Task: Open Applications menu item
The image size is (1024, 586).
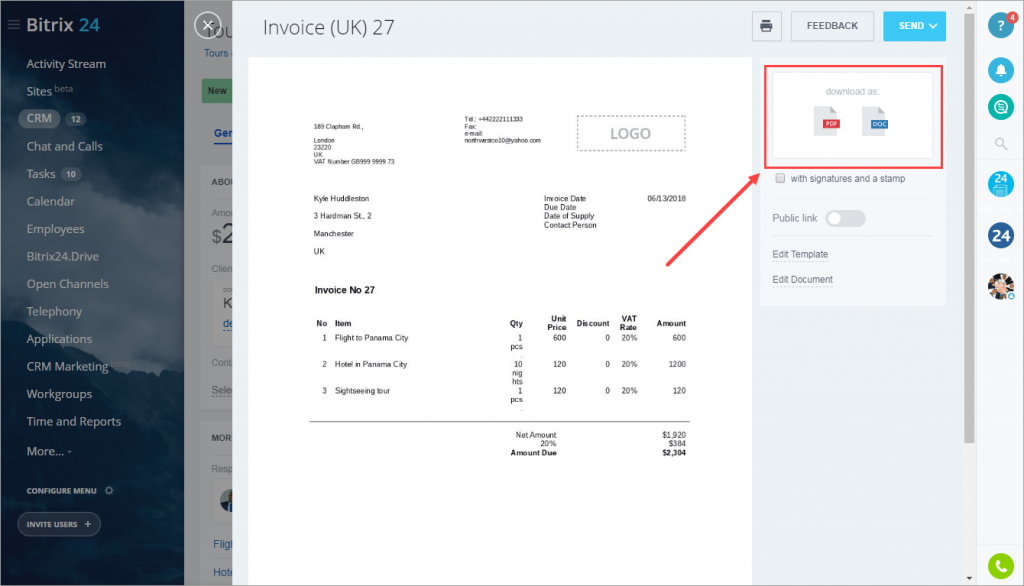Action: pyautogui.click(x=59, y=339)
